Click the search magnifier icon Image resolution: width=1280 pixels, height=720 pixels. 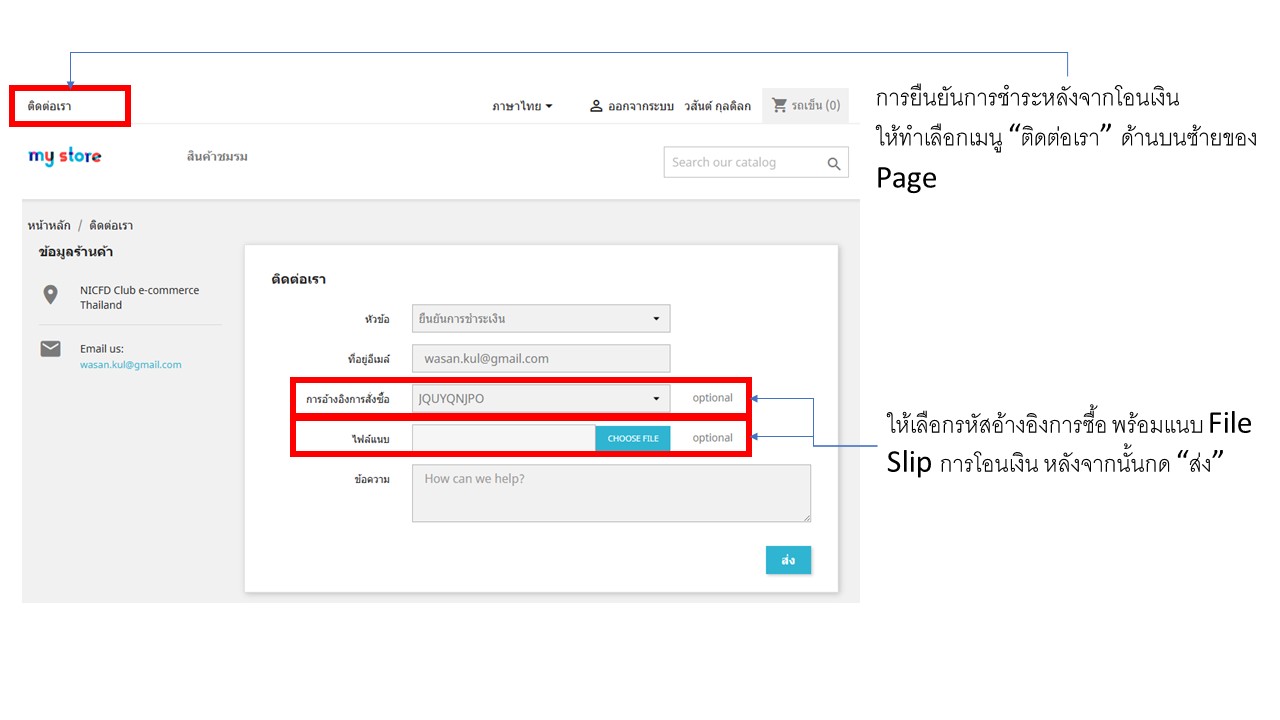tap(834, 163)
